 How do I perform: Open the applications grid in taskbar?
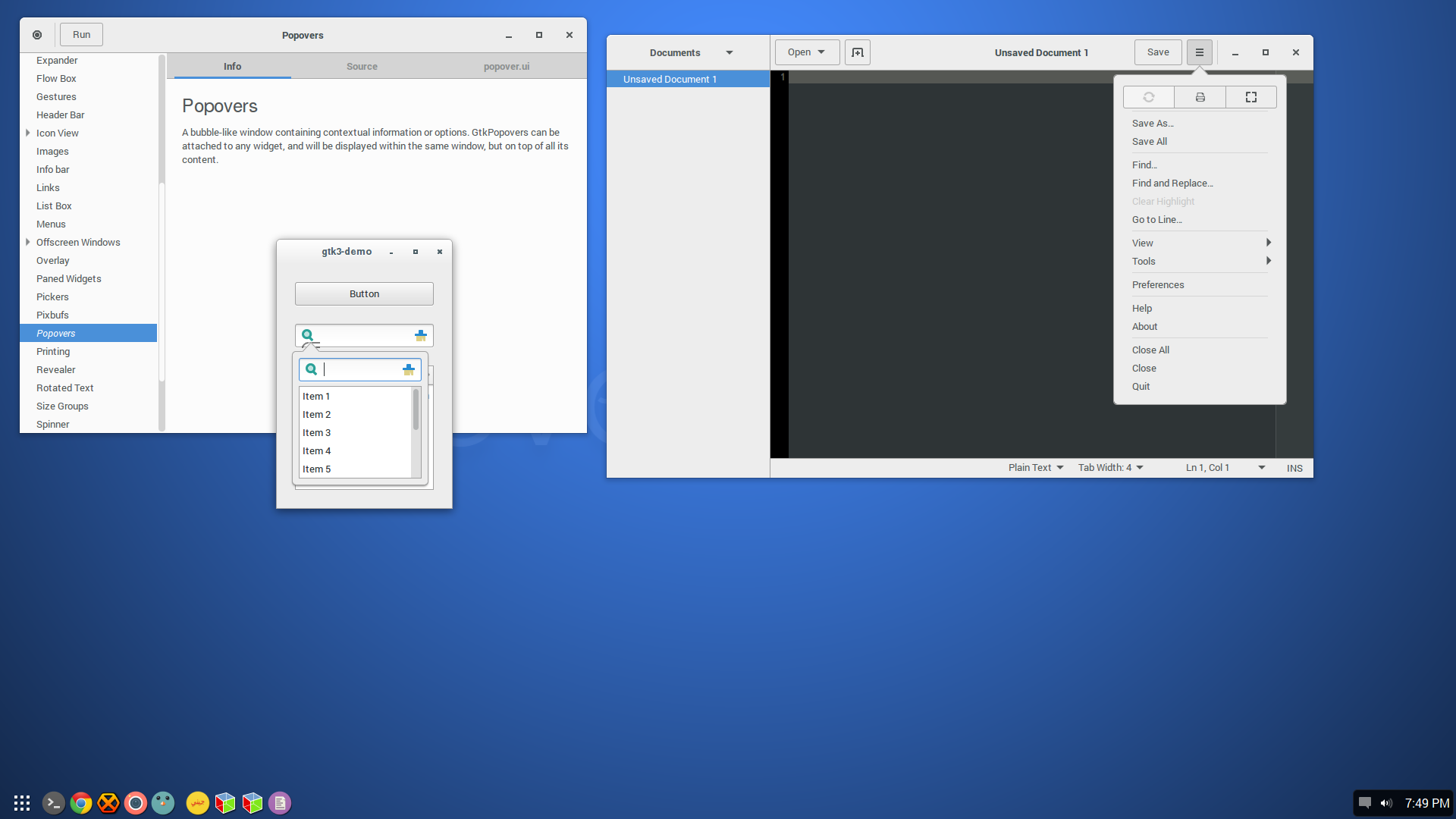(x=22, y=803)
